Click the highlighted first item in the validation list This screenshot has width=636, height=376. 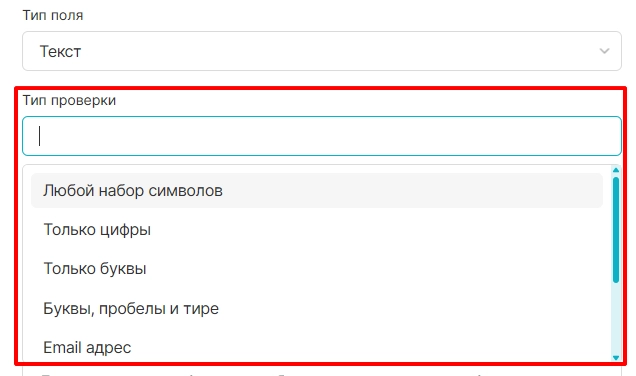coord(317,191)
